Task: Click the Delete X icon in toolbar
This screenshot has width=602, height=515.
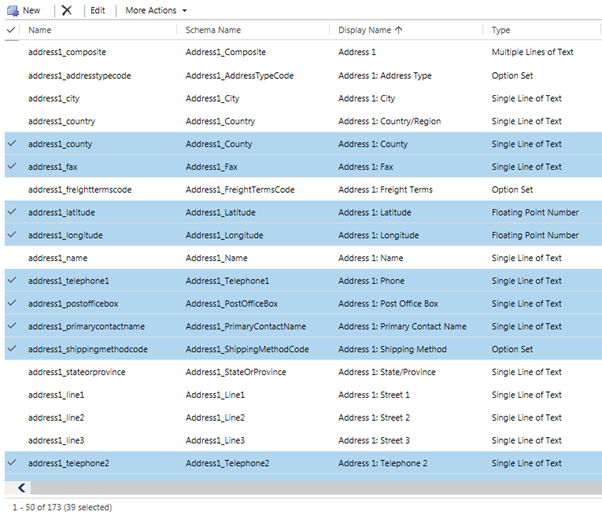Action: [66, 10]
